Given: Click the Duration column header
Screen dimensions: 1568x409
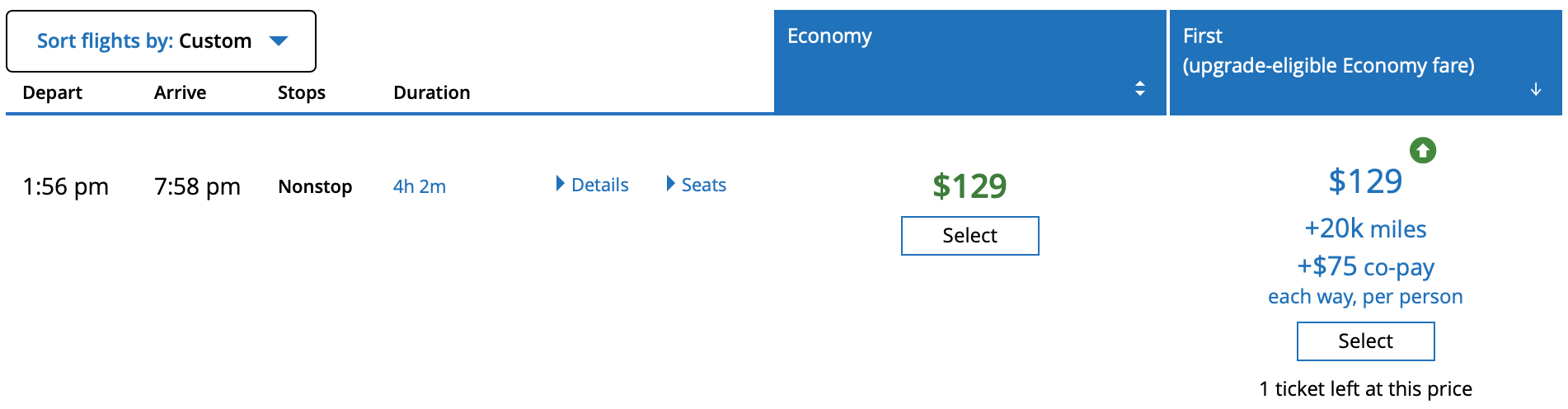Looking at the screenshot, I should point(431,92).
